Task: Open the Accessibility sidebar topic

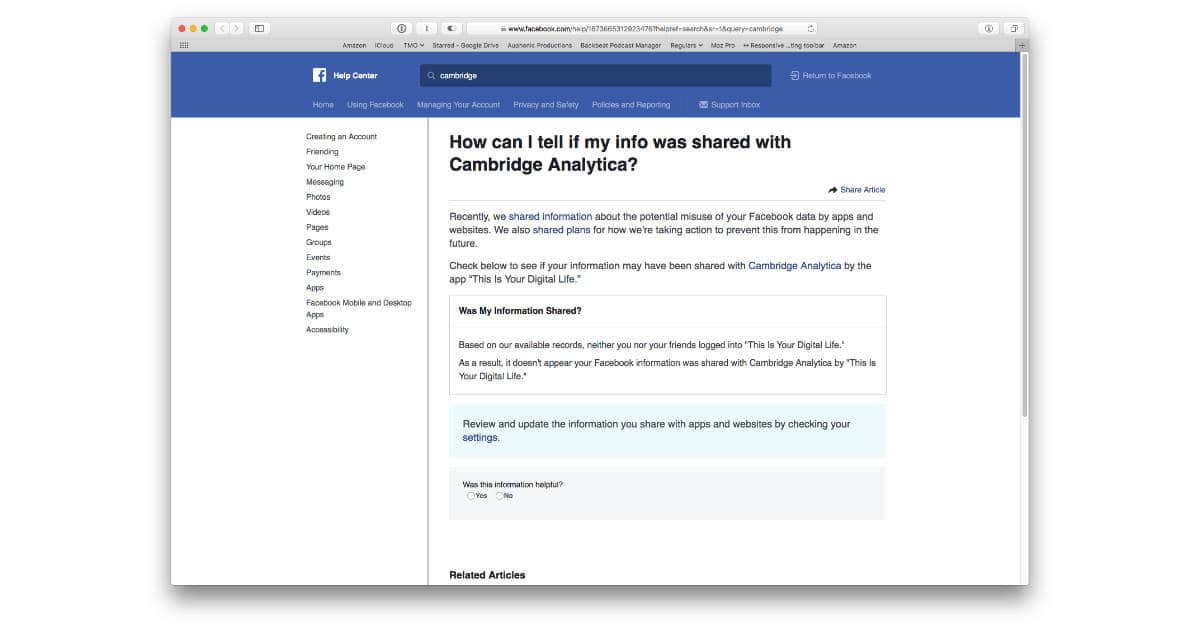Action: click(327, 330)
